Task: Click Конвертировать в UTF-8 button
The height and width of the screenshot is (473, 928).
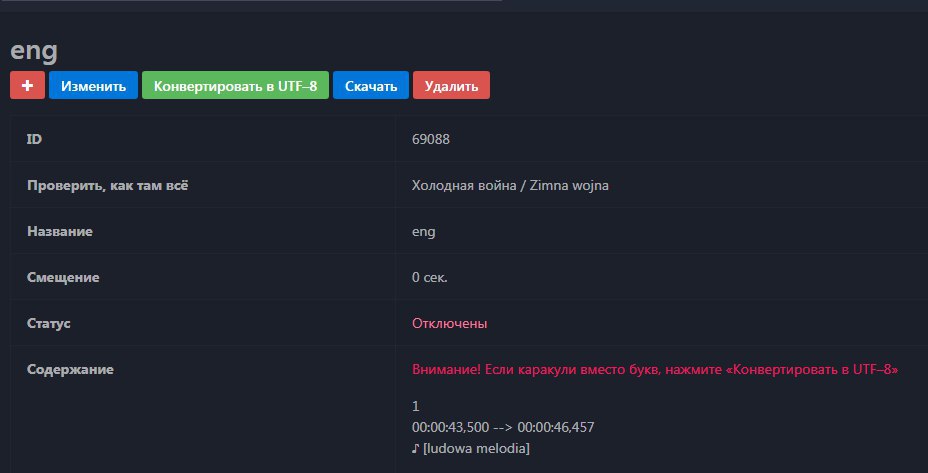Action: pyautogui.click(x=236, y=85)
